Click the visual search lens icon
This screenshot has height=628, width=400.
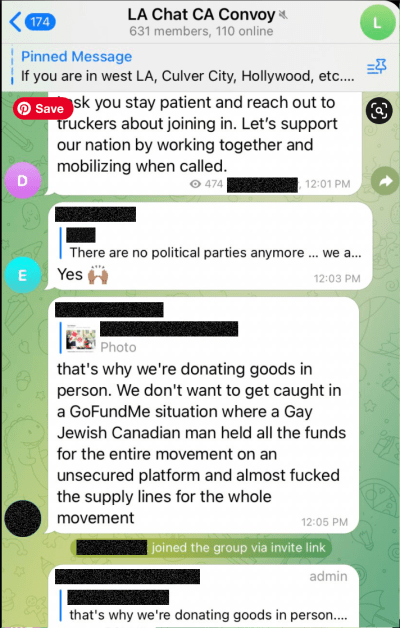point(378,110)
